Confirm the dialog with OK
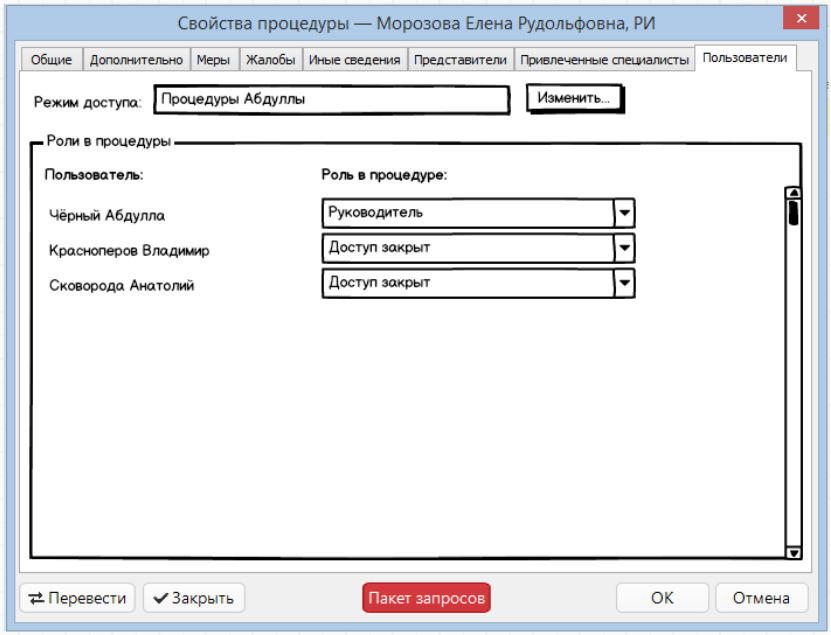This screenshot has width=831, height=635. point(662,598)
